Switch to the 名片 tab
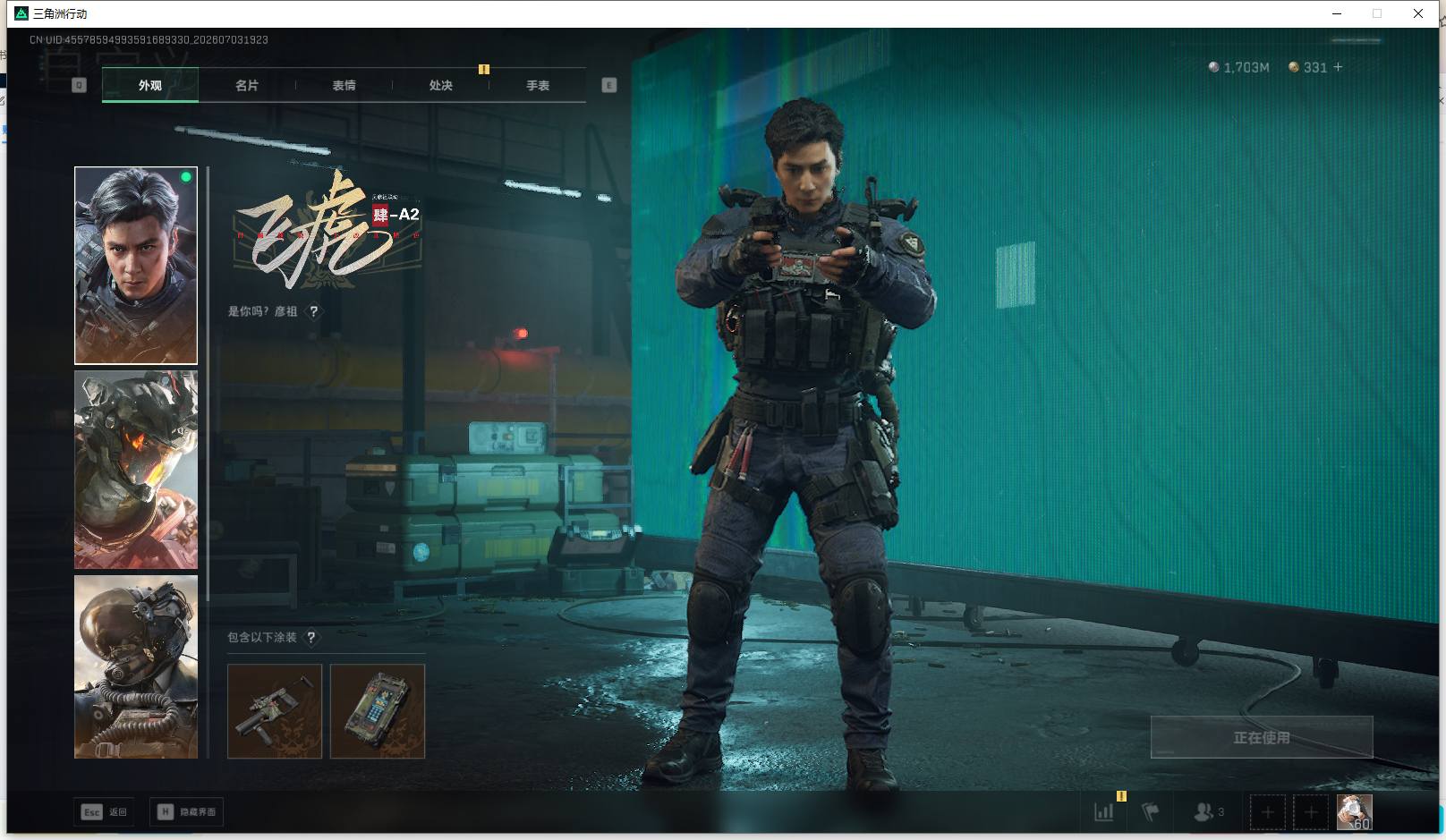 point(247,85)
